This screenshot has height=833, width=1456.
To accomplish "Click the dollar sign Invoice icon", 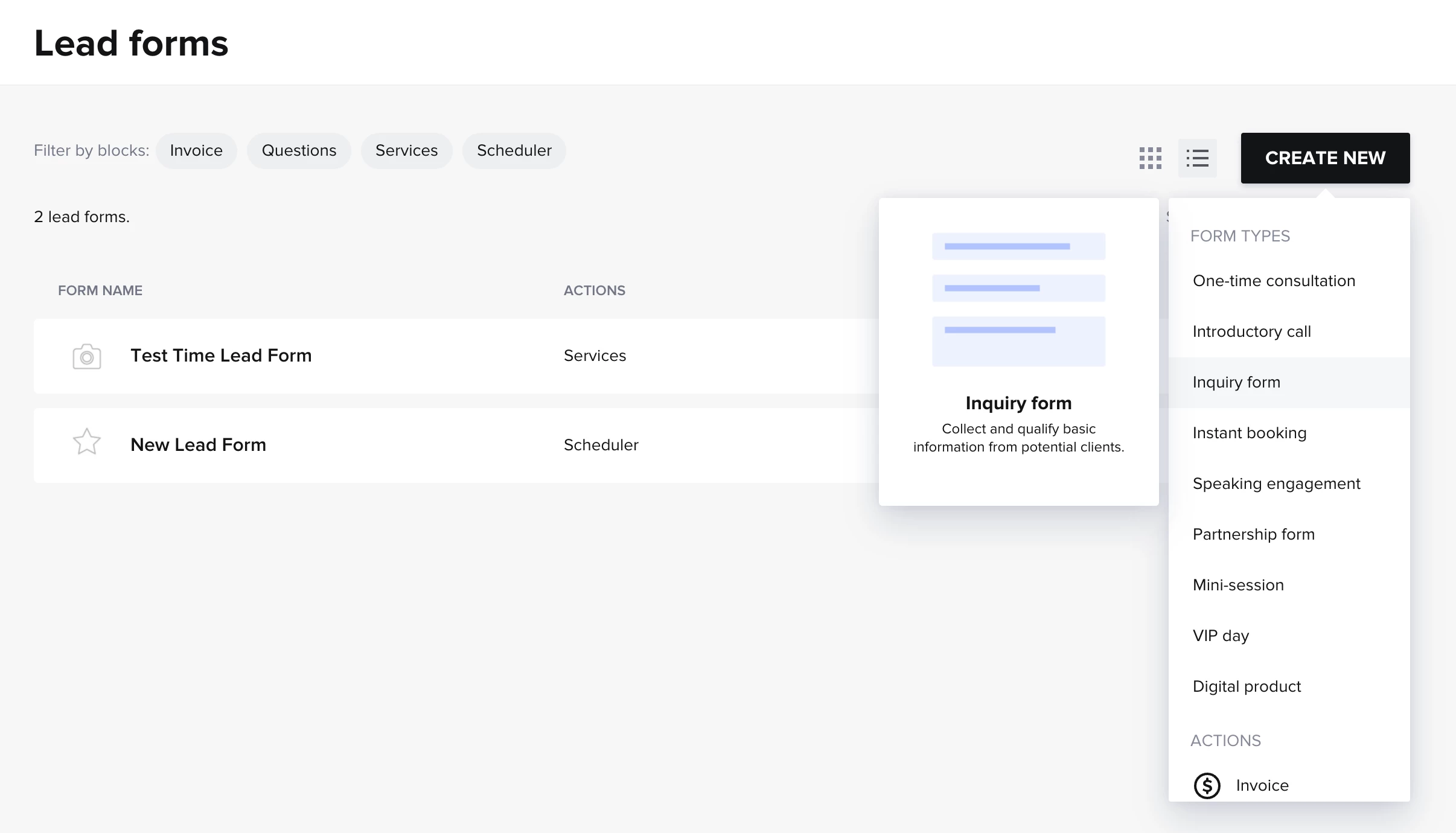I will coord(1207,785).
